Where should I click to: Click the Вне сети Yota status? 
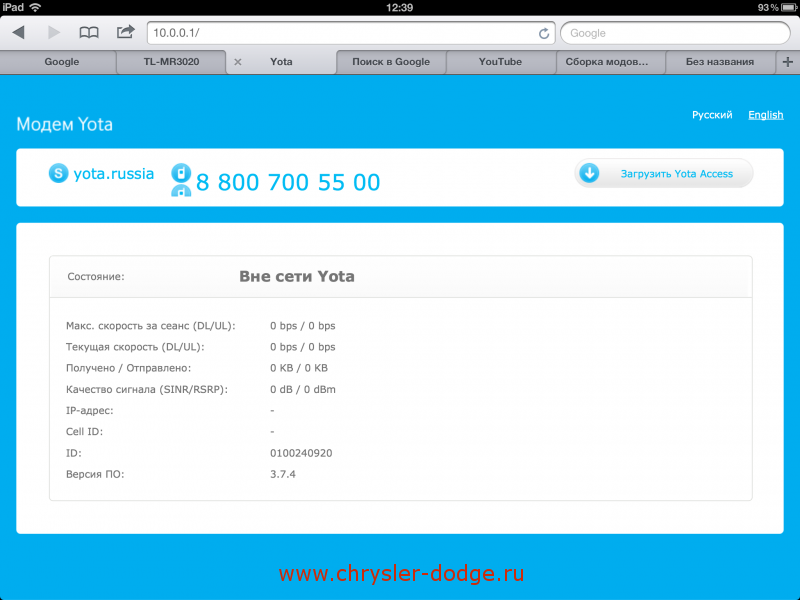click(x=297, y=277)
